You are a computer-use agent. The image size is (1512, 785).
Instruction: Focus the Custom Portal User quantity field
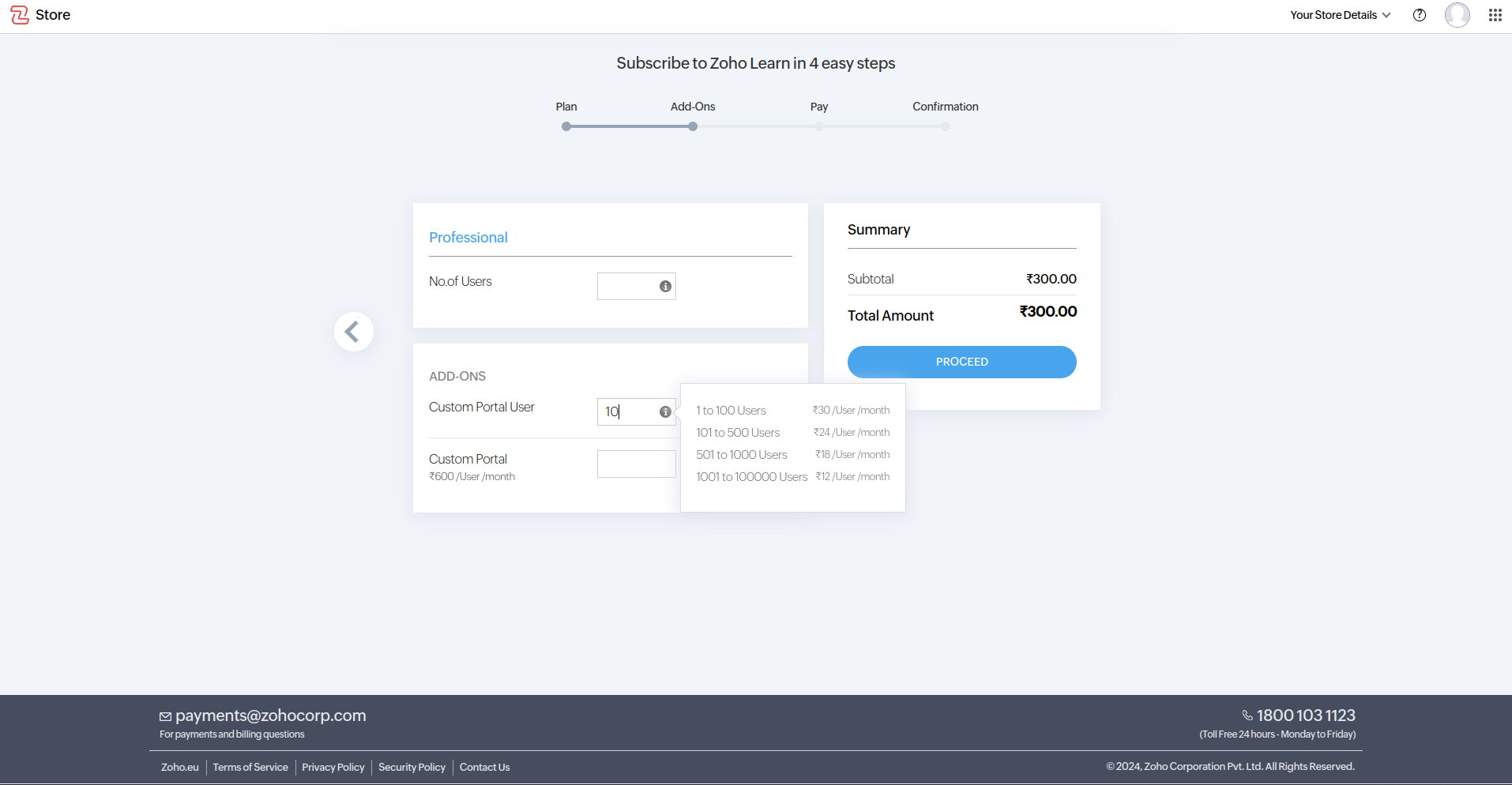click(x=636, y=411)
